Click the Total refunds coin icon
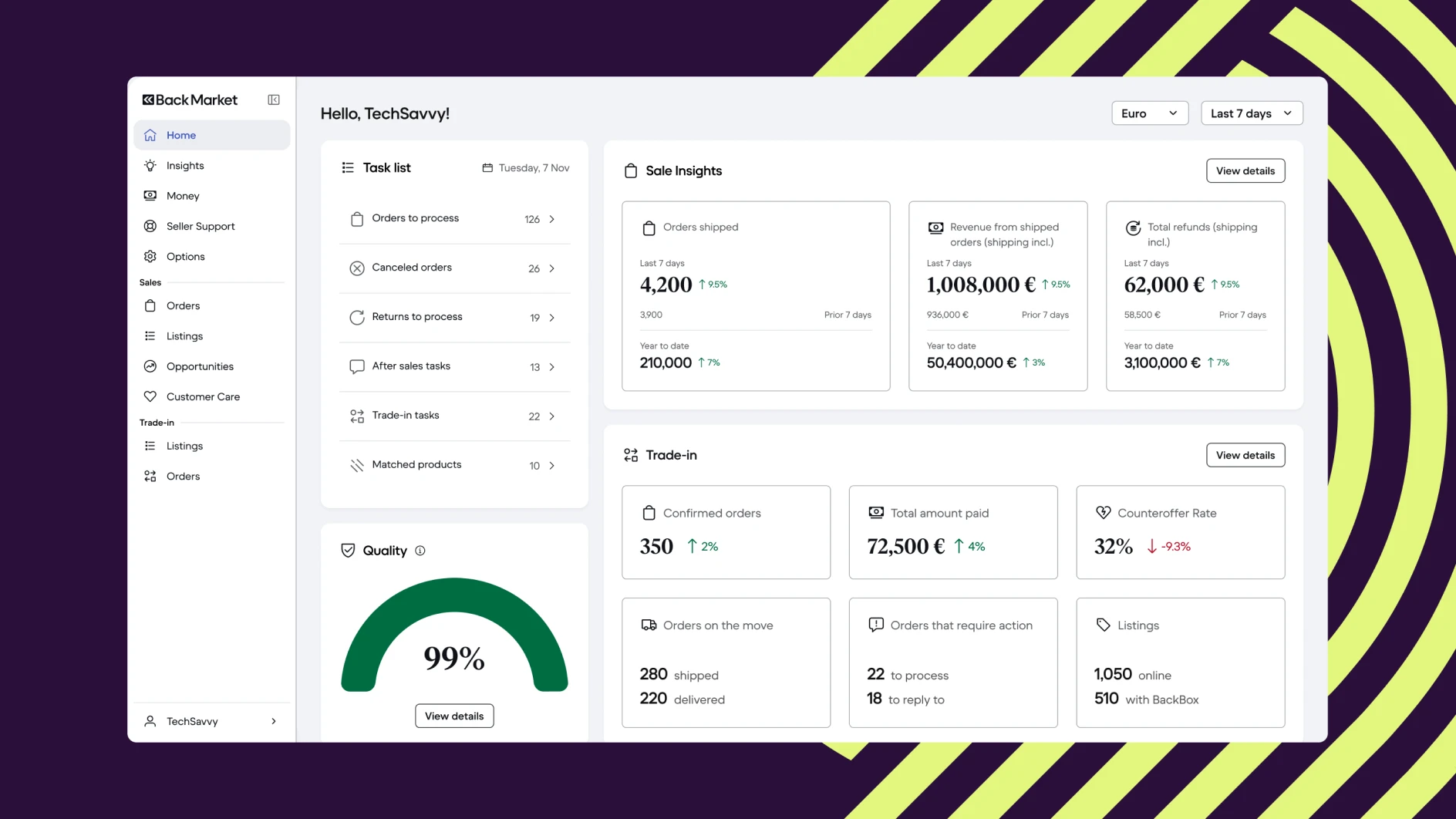 pos(1133,228)
